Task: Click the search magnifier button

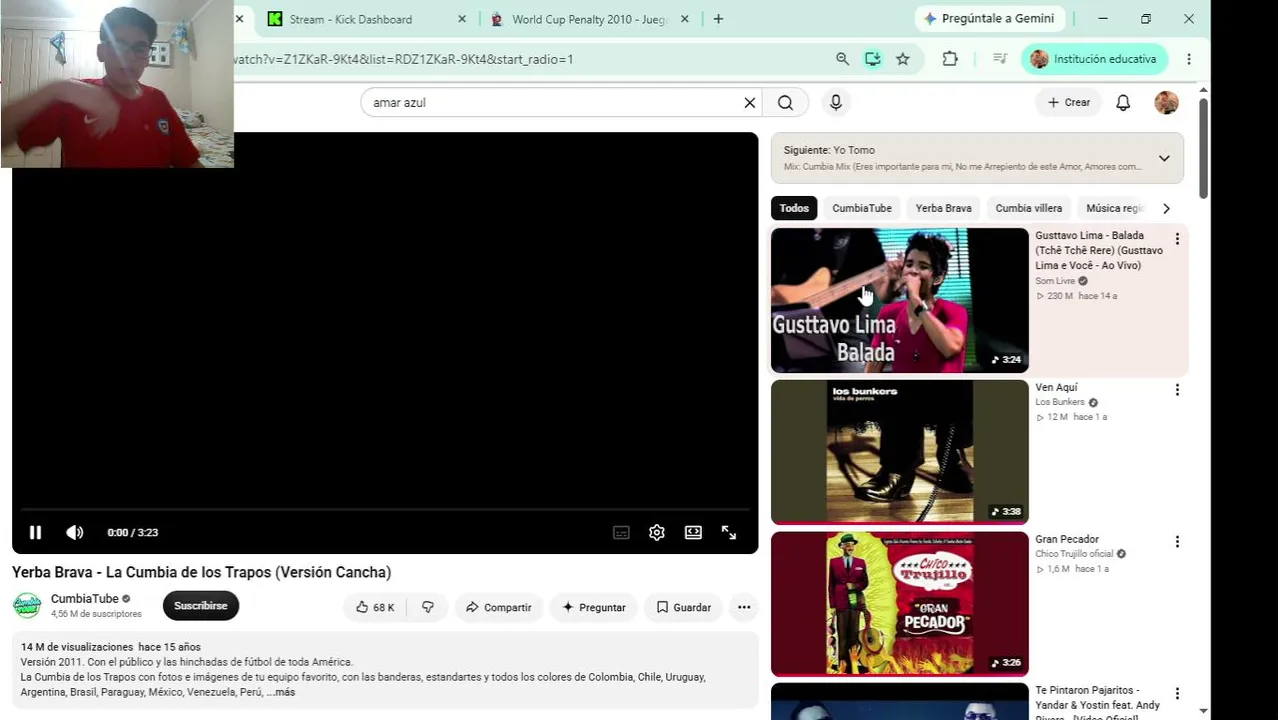Action: 786,102
